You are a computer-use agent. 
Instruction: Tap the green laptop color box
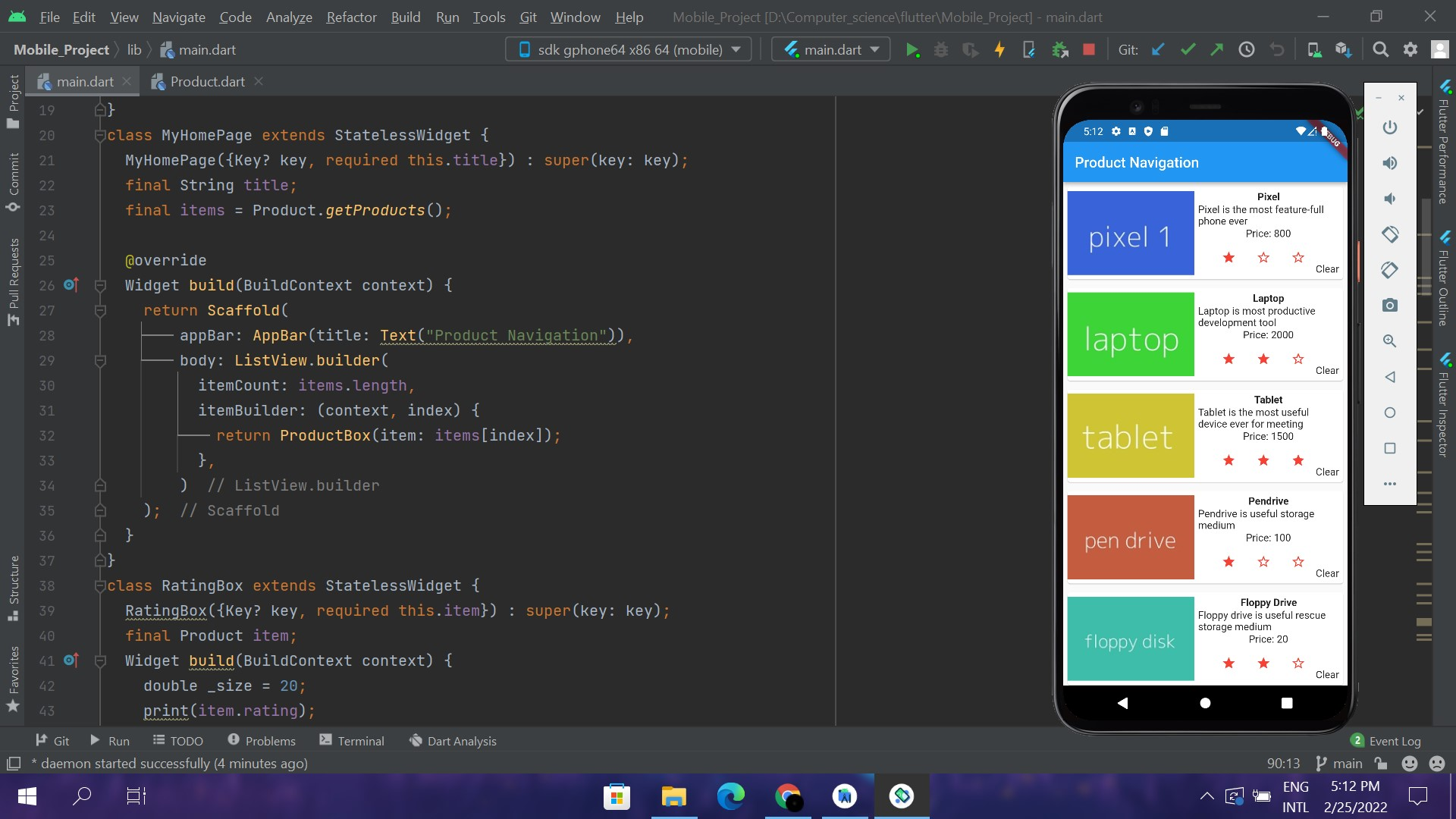(1130, 334)
